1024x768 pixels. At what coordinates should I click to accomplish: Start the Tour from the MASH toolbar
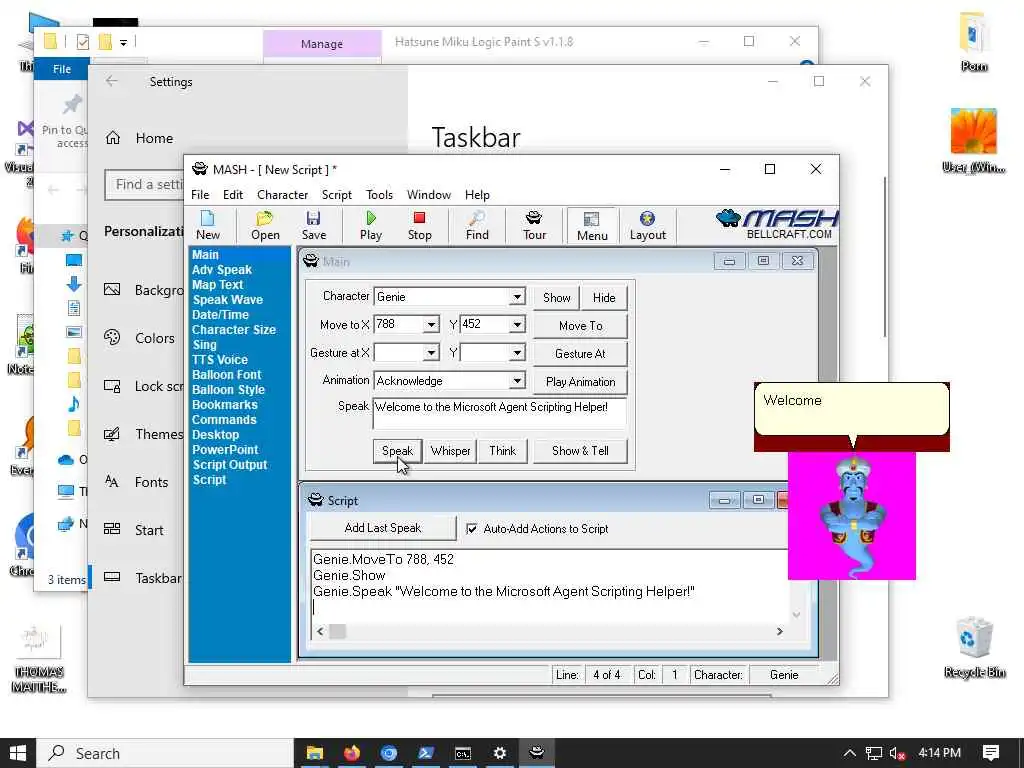pos(534,225)
